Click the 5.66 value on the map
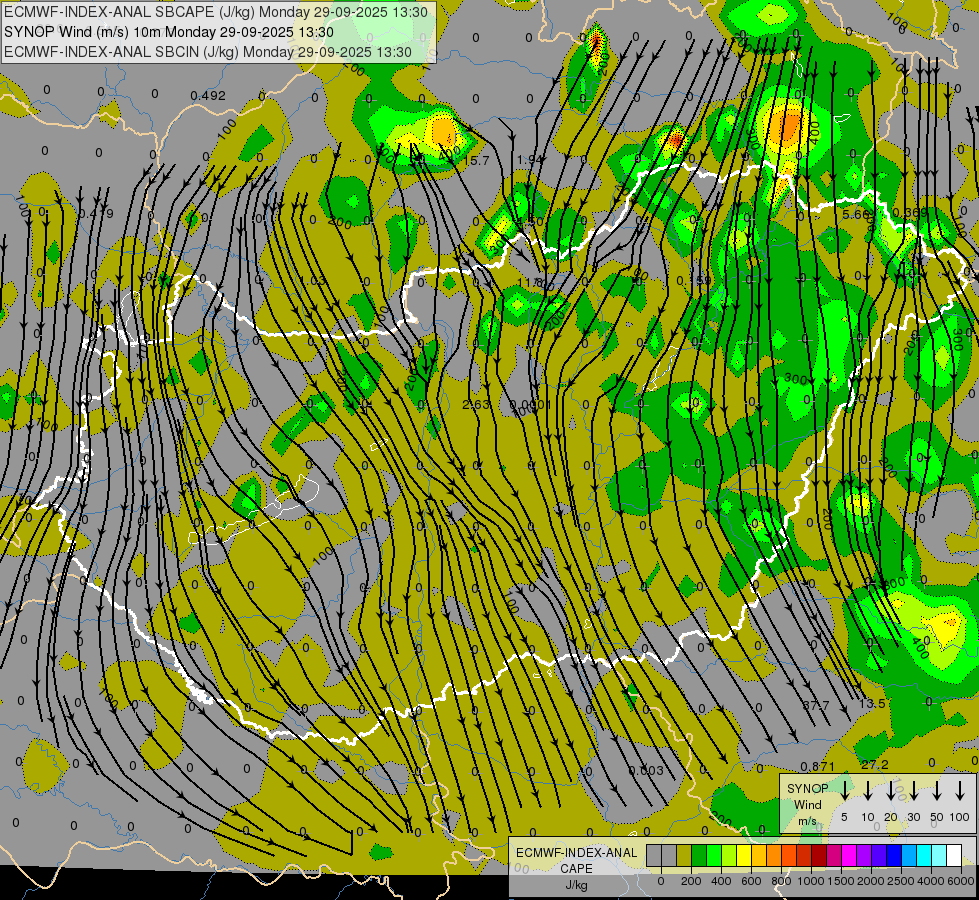 (855, 214)
